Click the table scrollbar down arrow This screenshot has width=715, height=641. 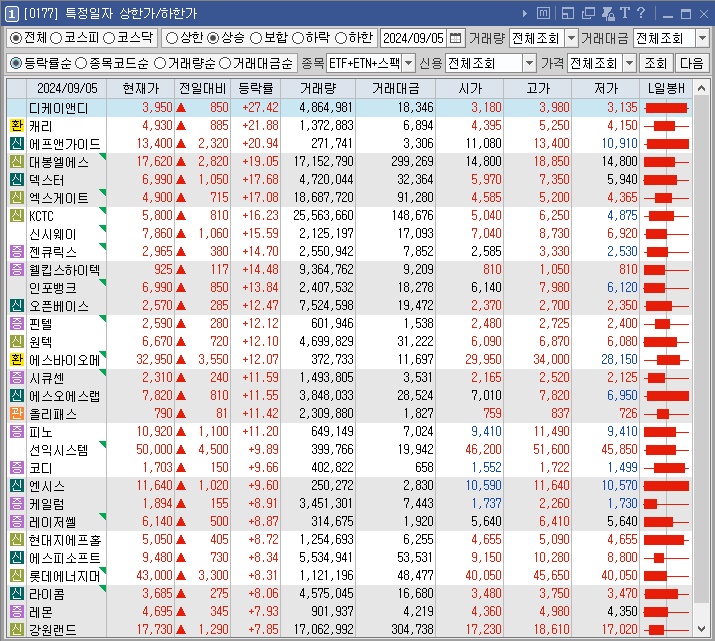coord(701,629)
